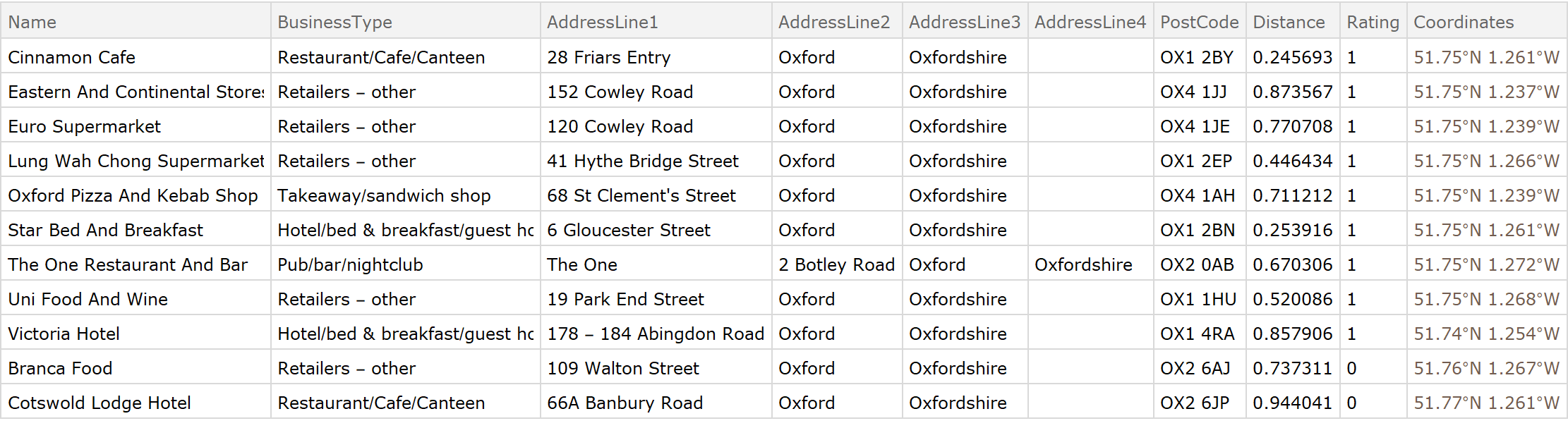This screenshot has width=1568, height=440.
Task: Select the Coordinates column header
Action: (1464, 22)
